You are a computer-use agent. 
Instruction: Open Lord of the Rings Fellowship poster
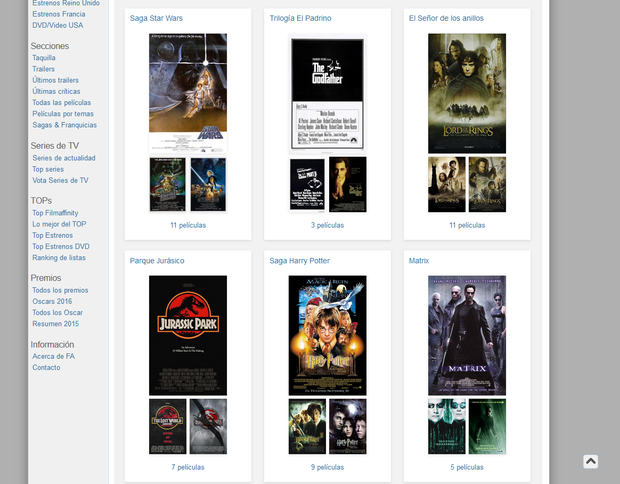(467, 93)
